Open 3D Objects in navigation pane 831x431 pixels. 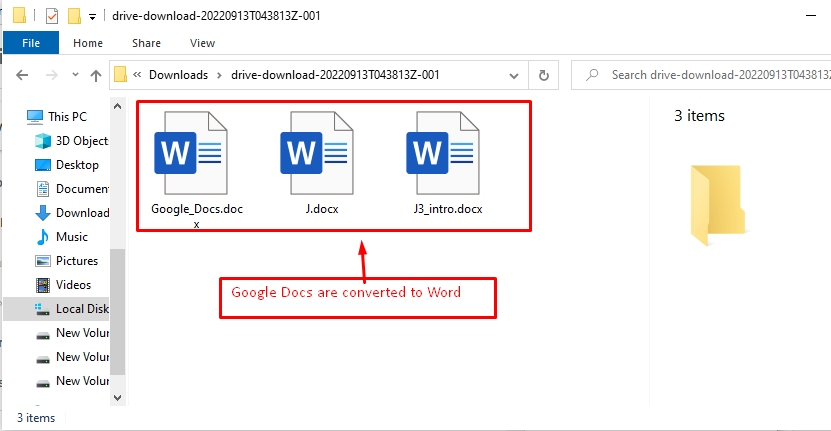tap(71, 140)
